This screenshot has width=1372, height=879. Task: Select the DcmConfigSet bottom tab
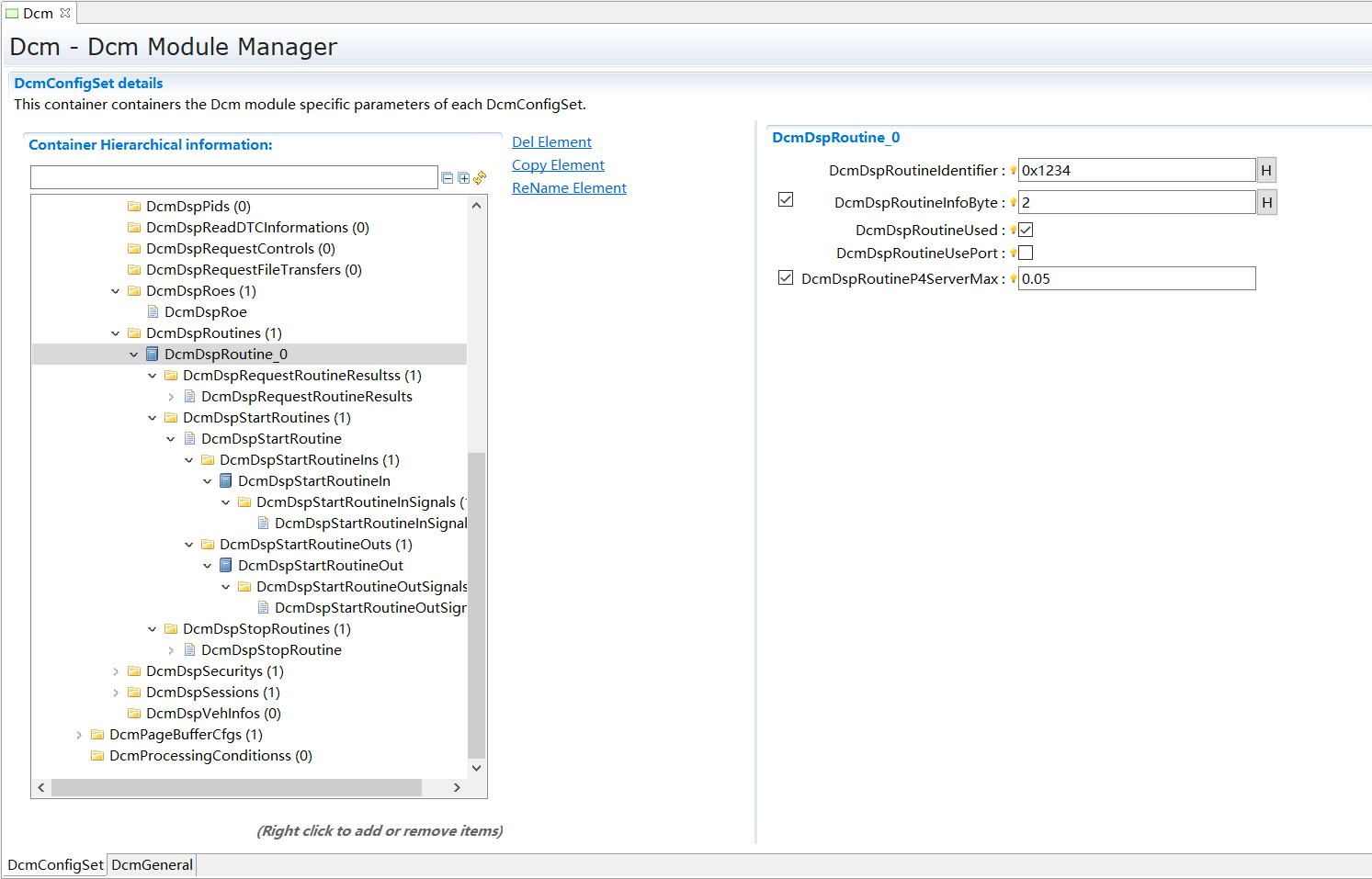55,864
